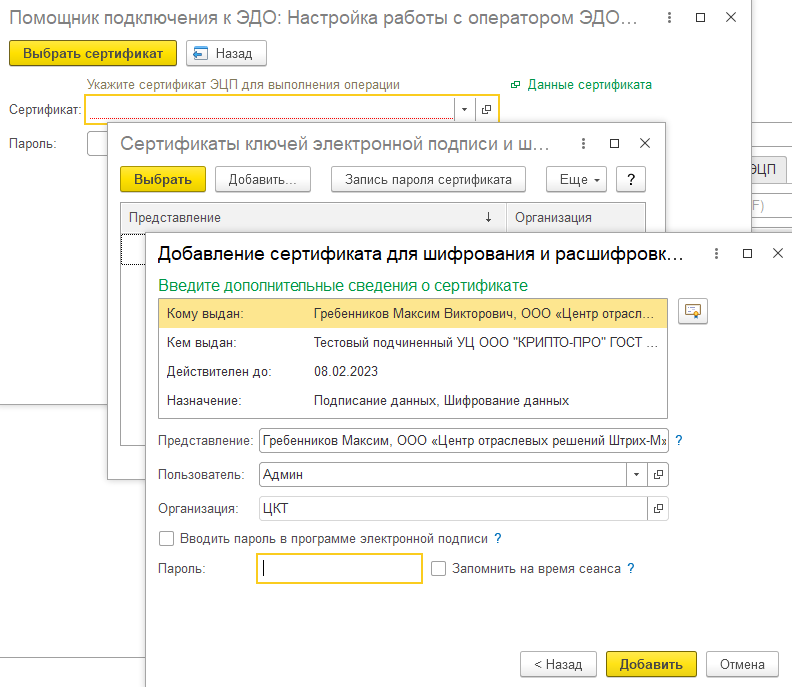
Task: Expand the Сертификат dropdown list
Action: click(x=465, y=109)
